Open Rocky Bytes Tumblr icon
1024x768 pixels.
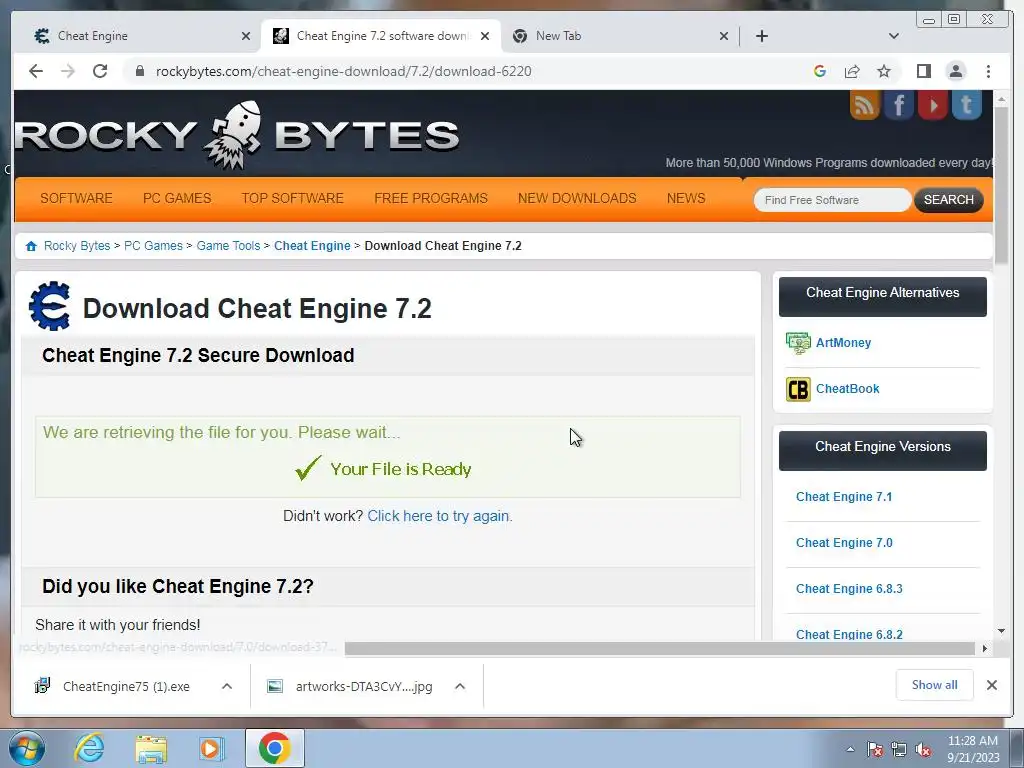point(967,104)
